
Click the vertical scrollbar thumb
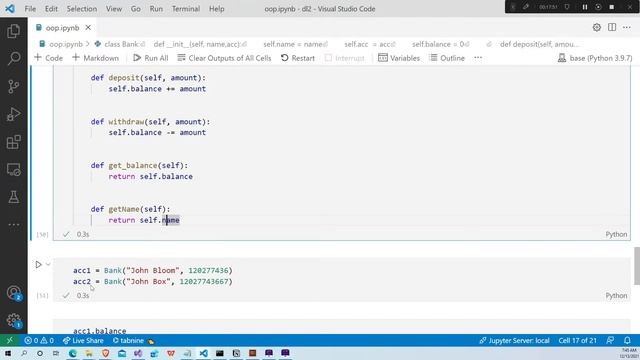tap(636, 266)
